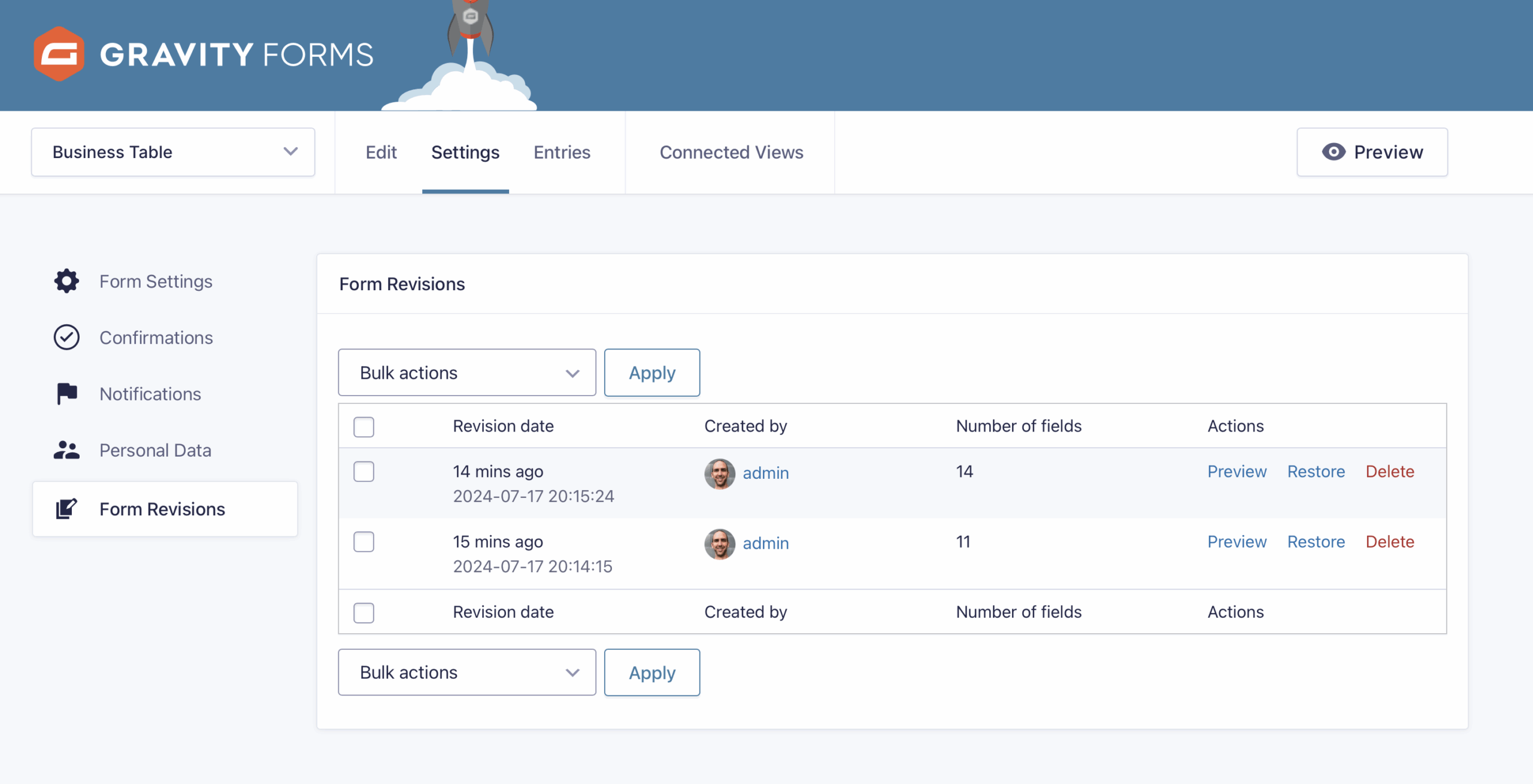Click the Notifications flag icon
This screenshot has width=1533, height=784.
coord(66,394)
